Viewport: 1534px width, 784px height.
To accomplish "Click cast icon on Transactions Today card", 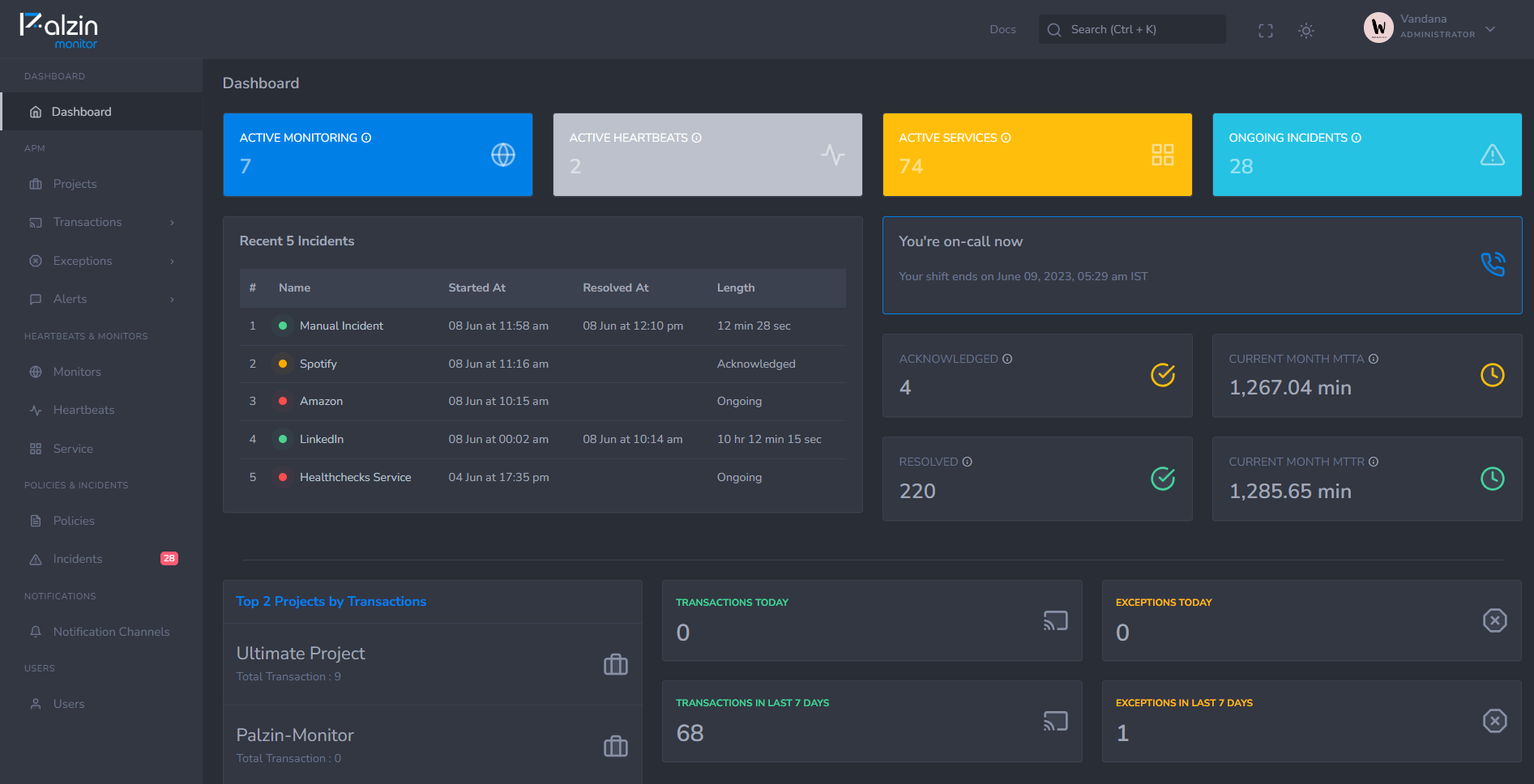I will [x=1055, y=620].
